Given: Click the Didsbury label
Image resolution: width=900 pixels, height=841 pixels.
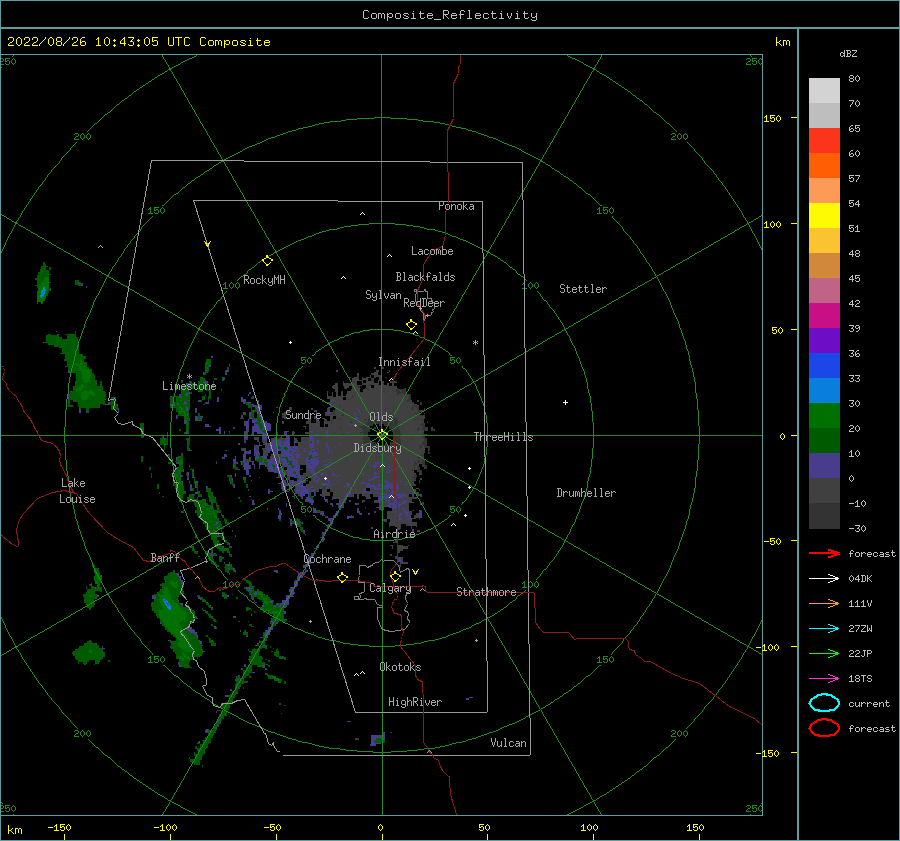Looking at the screenshot, I should pos(377,448).
